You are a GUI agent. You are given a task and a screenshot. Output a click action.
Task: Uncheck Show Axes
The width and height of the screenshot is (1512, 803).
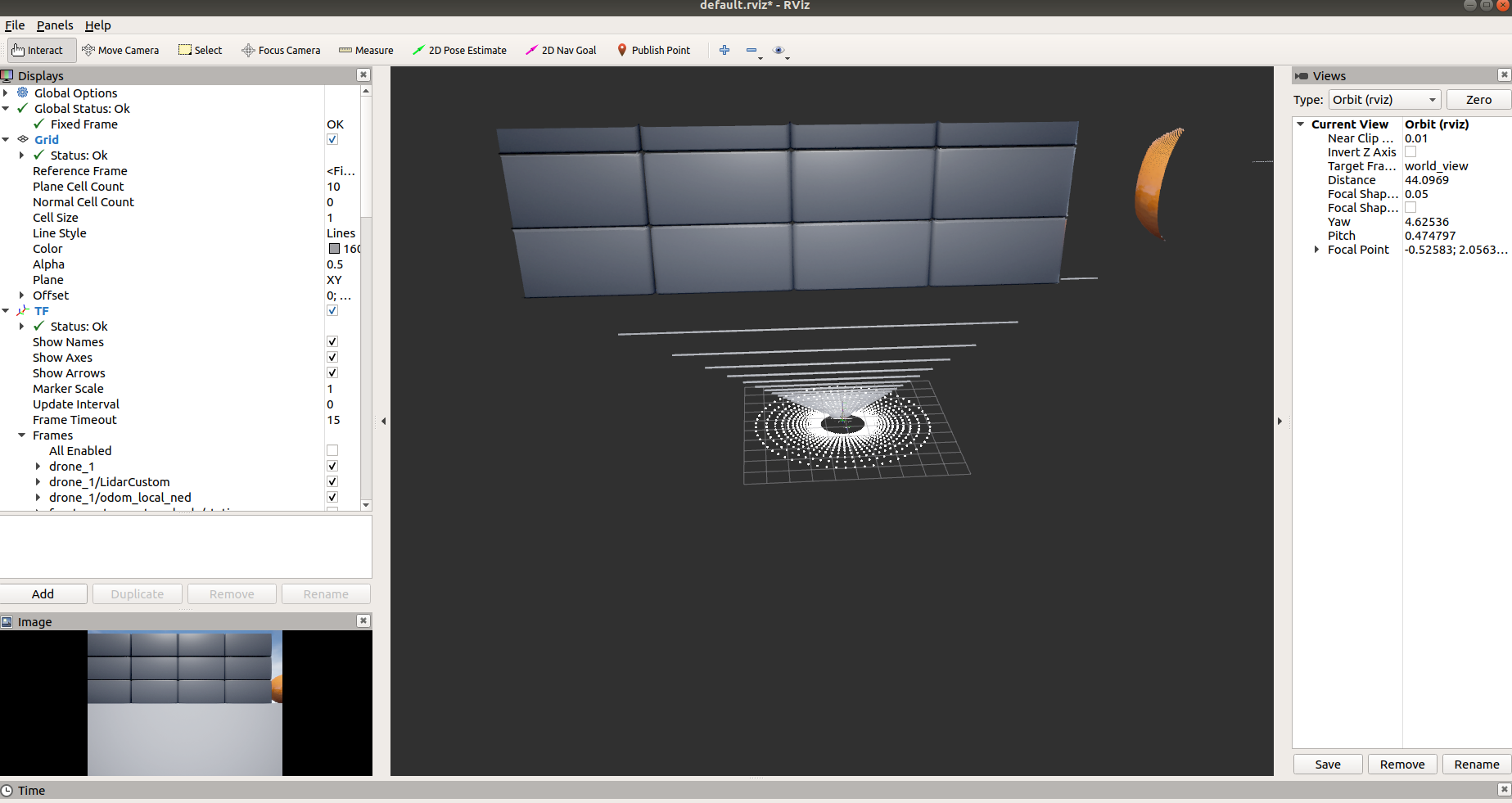332,357
